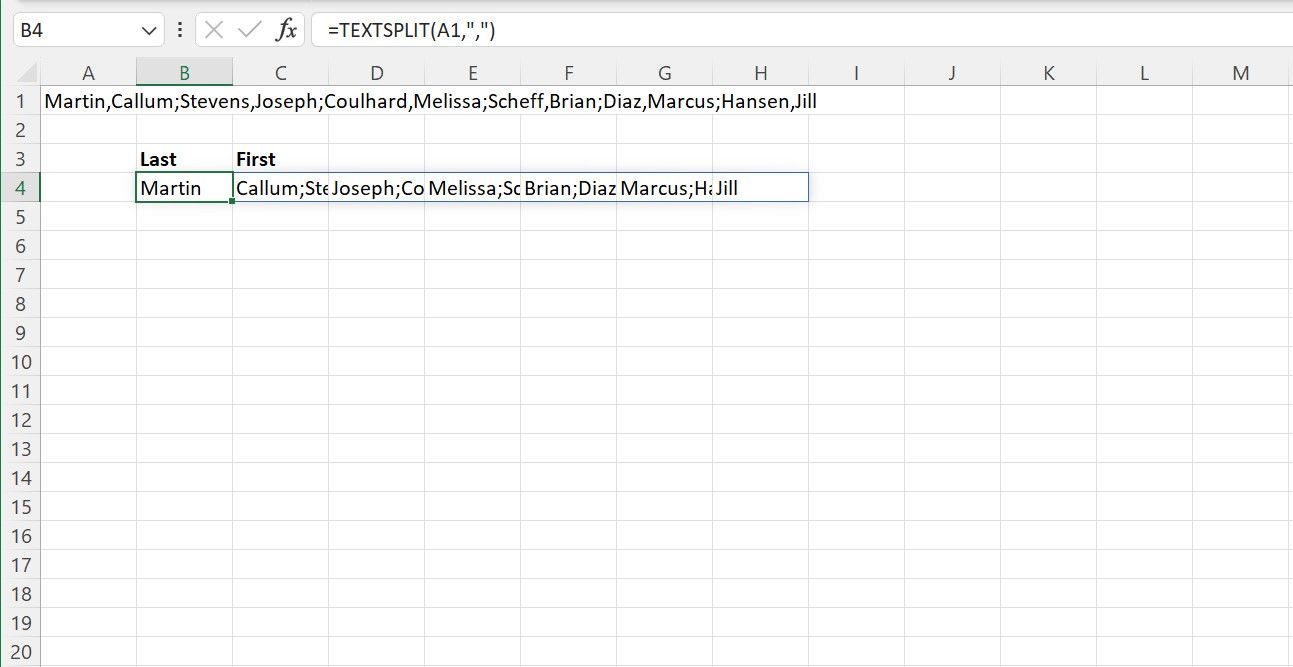1293x667 pixels.
Task: Select the H4 cell containing Jill
Action: tap(761, 187)
